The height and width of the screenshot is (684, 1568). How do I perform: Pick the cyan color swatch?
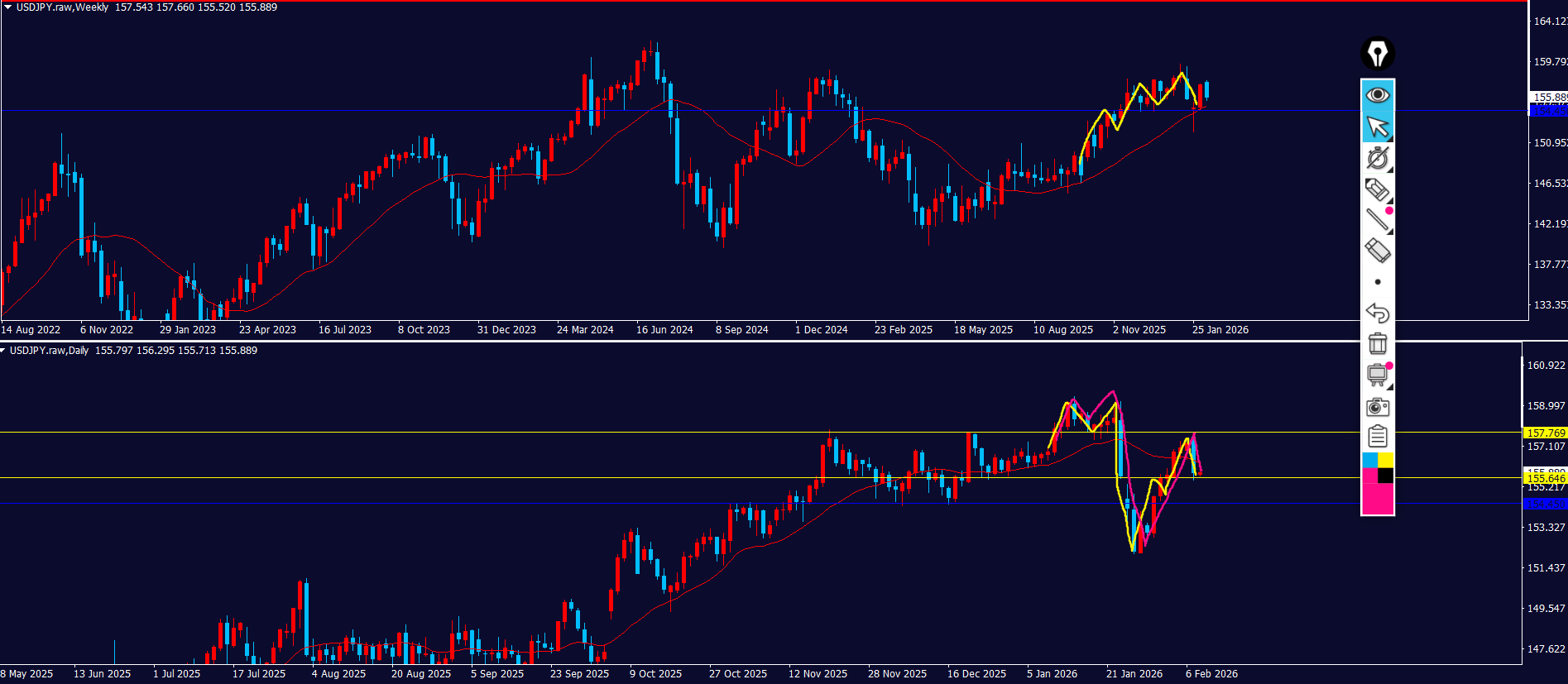[1369, 460]
